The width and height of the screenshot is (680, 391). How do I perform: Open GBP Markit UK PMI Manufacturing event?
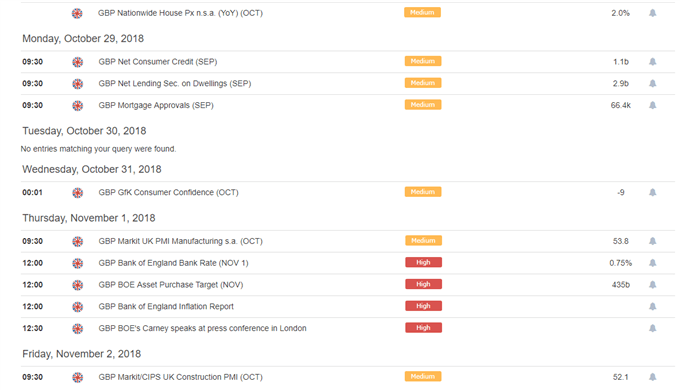pyautogui.click(x=180, y=241)
